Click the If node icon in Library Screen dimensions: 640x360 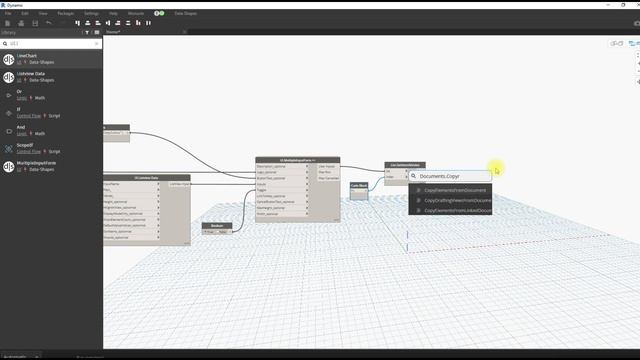click(9, 113)
